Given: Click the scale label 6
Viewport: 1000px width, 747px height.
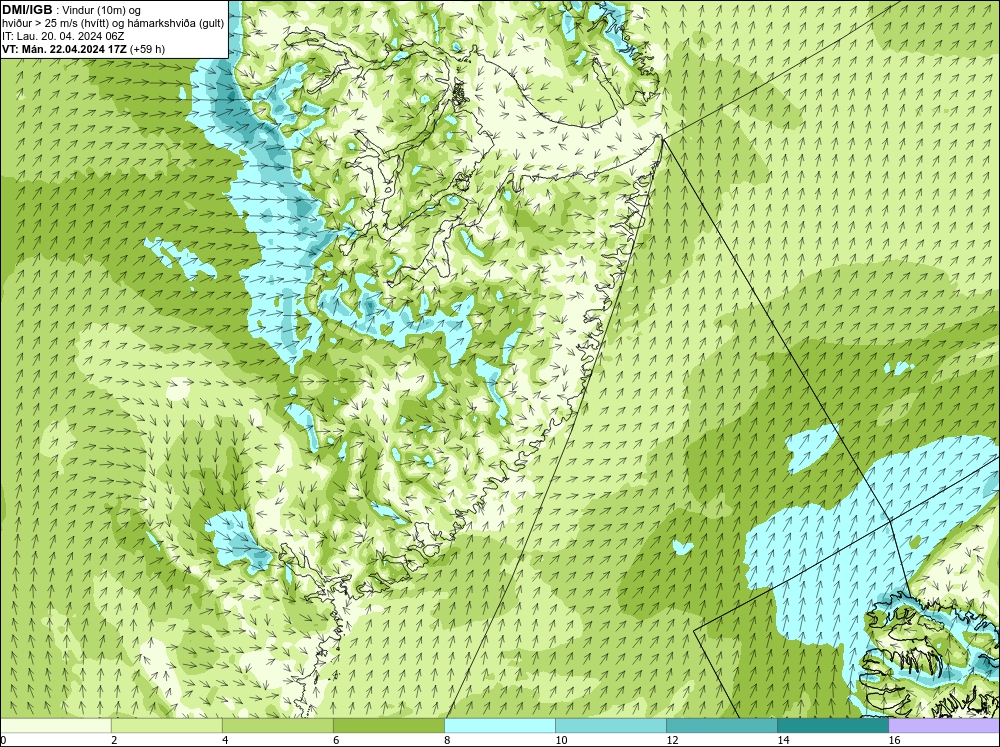Looking at the screenshot, I should [336, 740].
